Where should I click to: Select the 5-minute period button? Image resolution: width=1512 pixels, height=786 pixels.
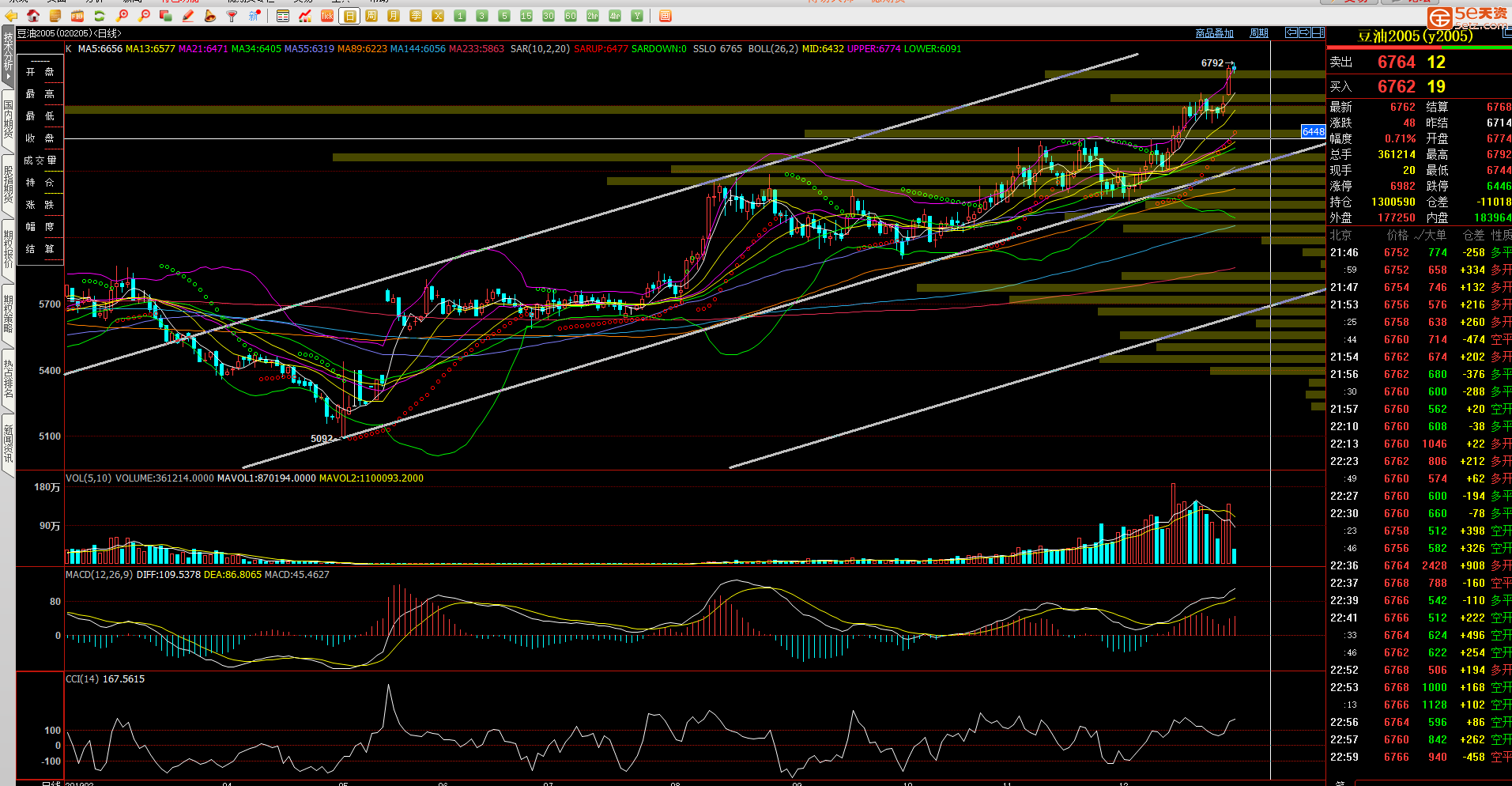tap(504, 16)
